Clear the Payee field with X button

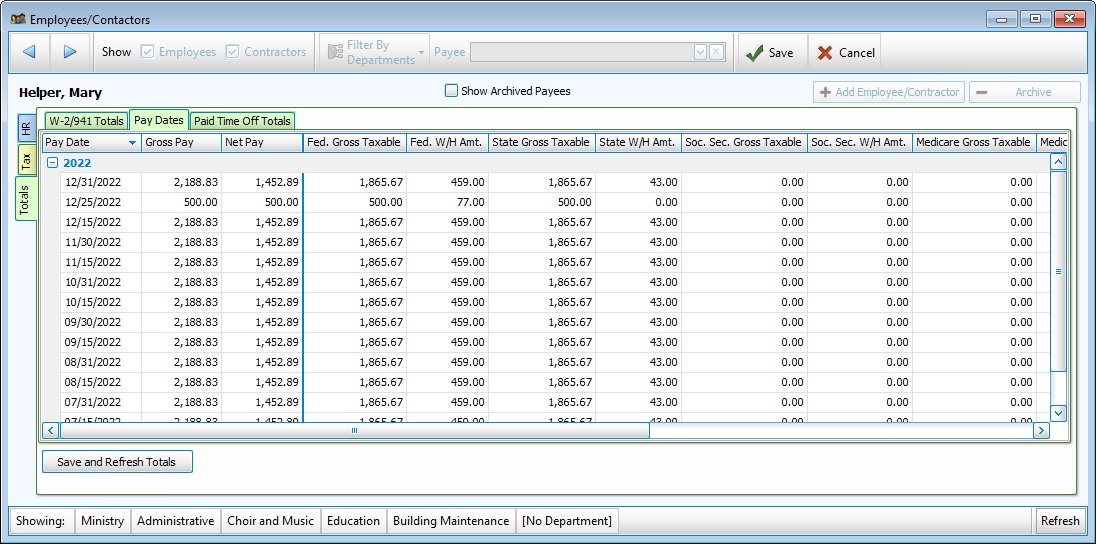716,52
